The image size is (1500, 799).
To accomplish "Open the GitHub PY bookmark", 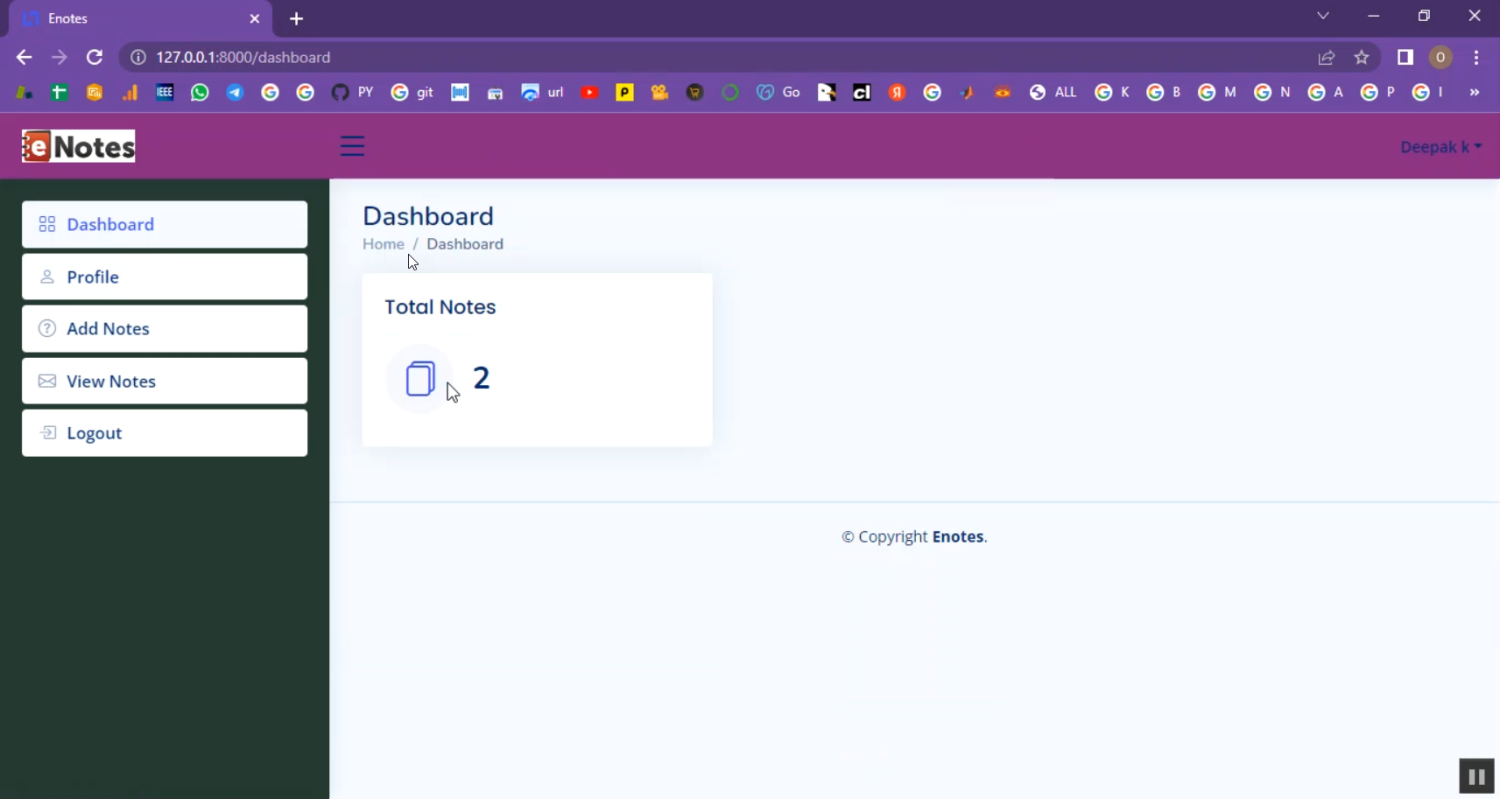I will (x=352, y=92).
